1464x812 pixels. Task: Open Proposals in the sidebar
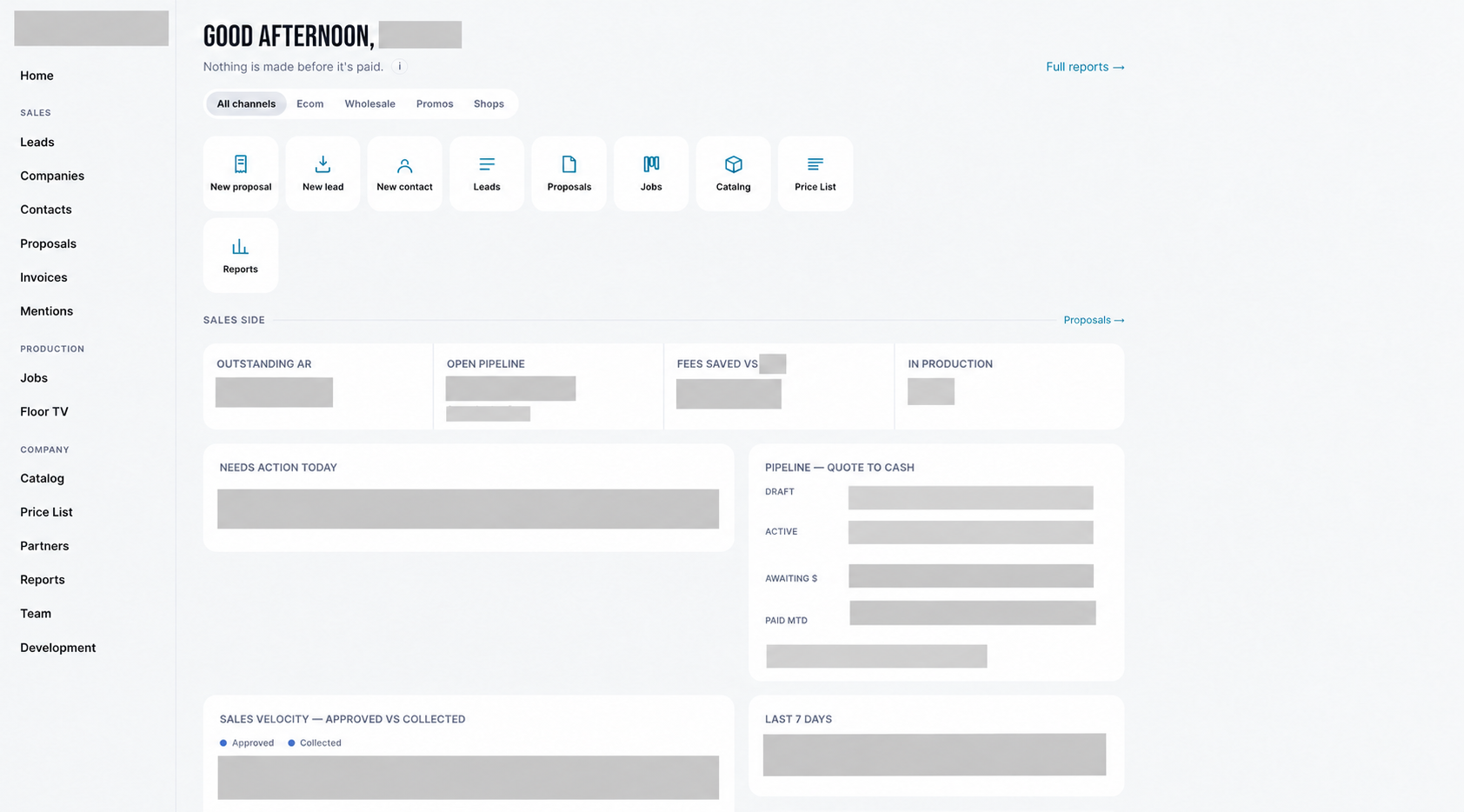pyautogui.click(x=49, y=243)
